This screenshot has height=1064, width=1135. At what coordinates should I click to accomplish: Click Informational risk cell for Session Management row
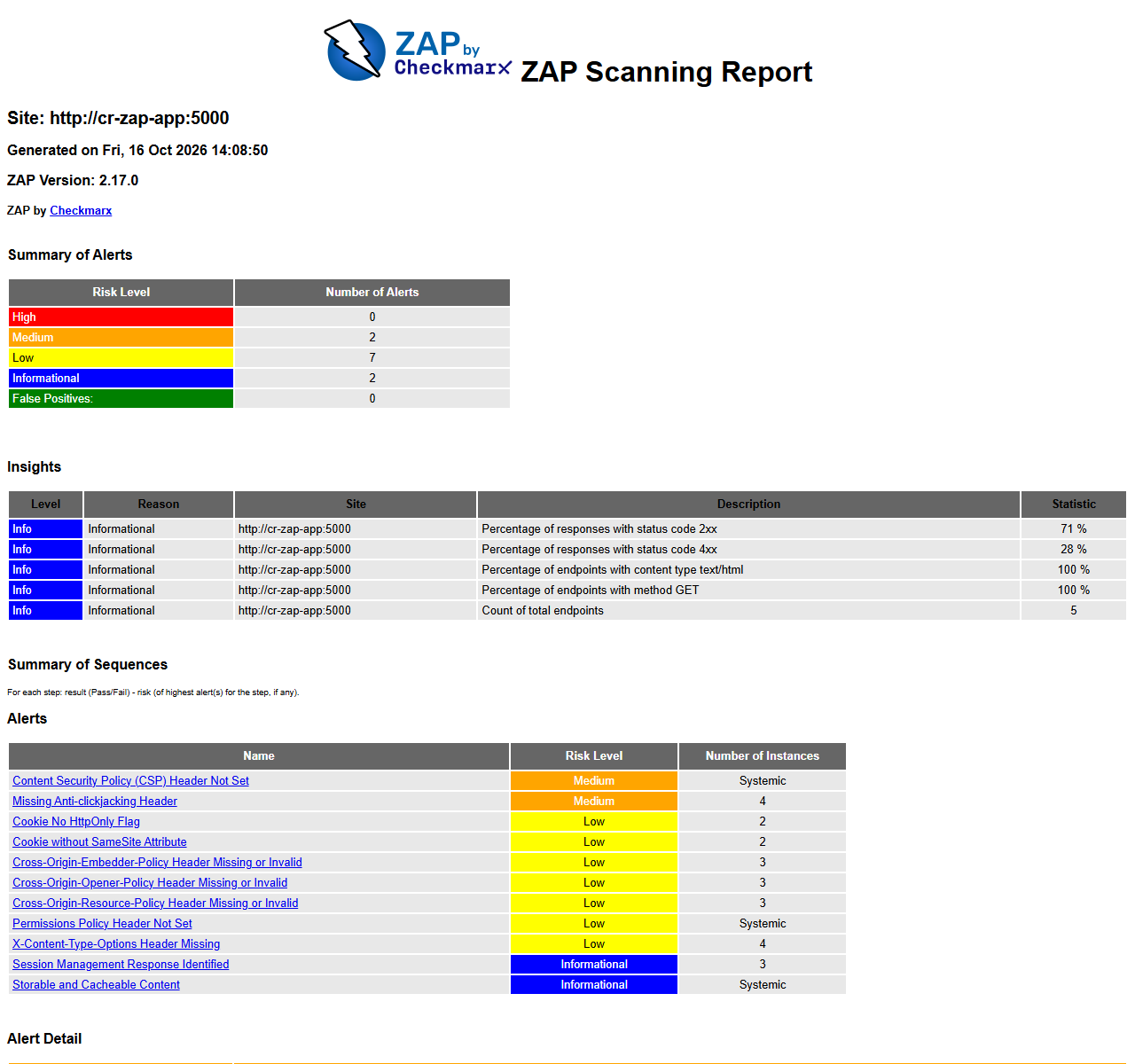click(x=594, y=964)
